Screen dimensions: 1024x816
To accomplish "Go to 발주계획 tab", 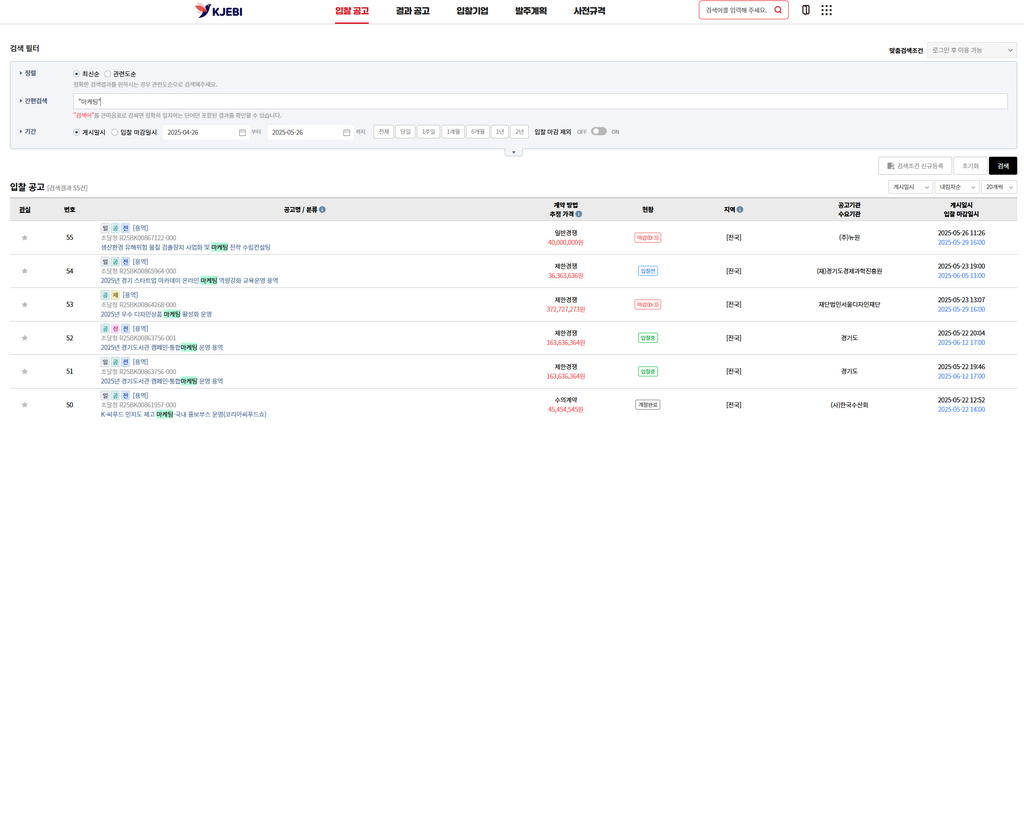I will [x=531, y=11].
